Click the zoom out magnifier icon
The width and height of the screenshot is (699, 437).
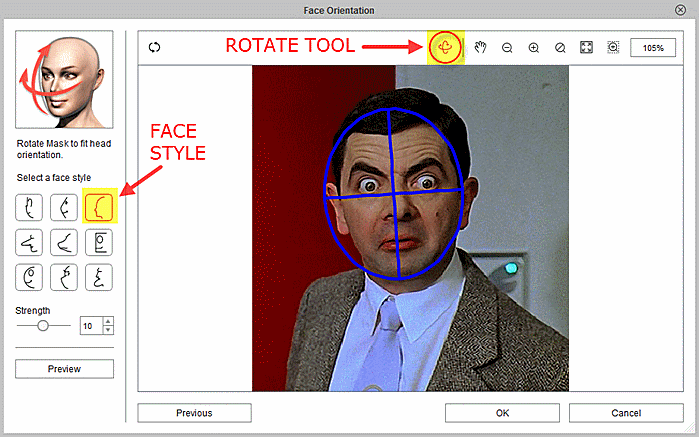pyautogui.click(x=507, y=48)
